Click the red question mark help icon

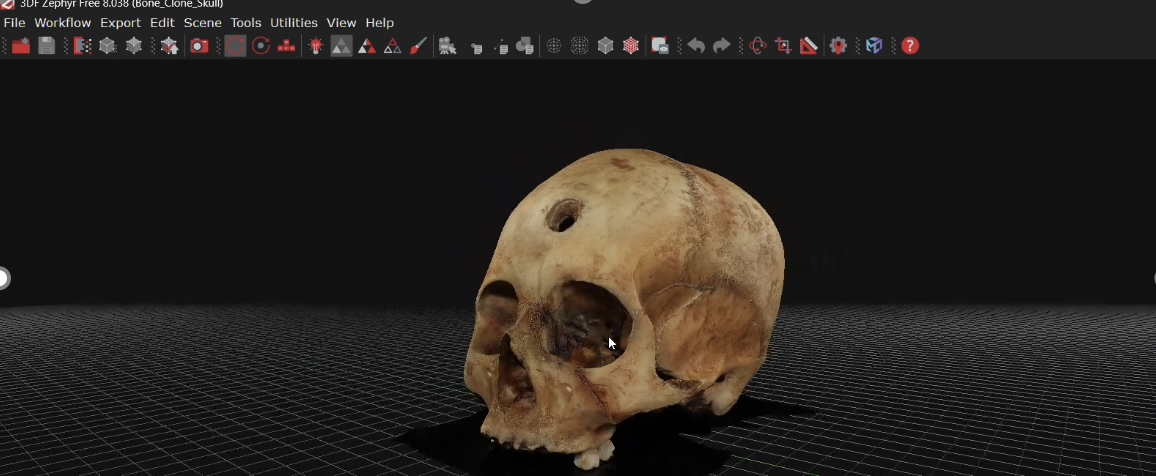click(x=910, y=46)
